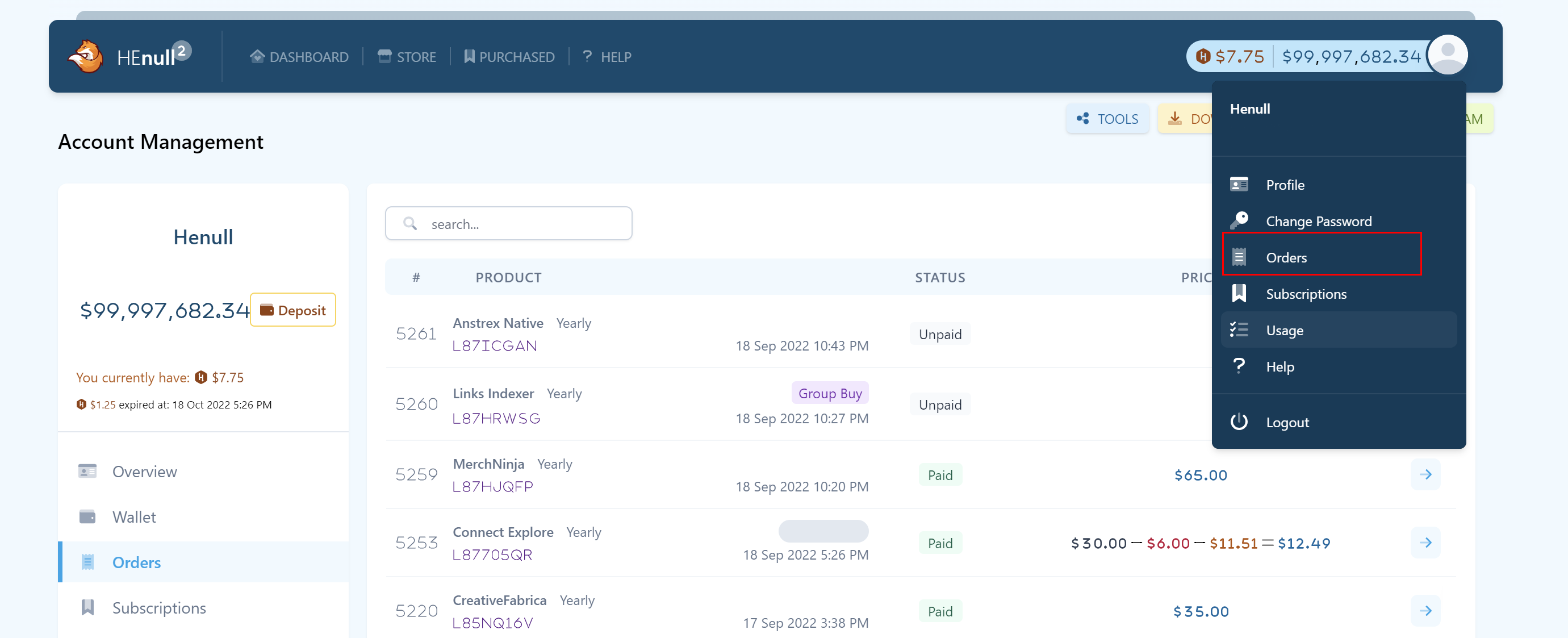This screenshot has height=638, width=1568.
Task: Open Overview in the account sidebar
Action: (203, 471)
